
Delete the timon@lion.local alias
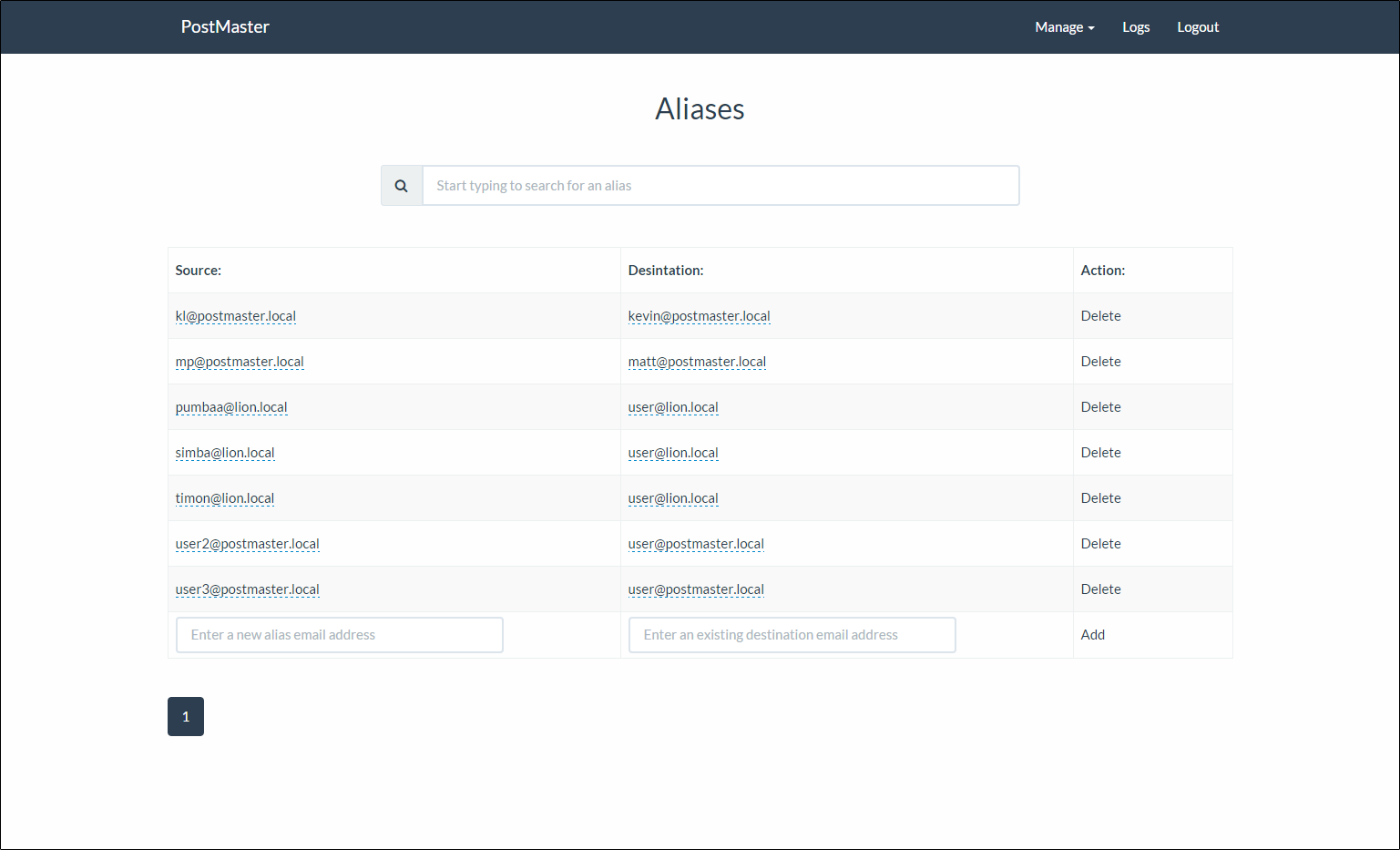[x=1100, y=498]
